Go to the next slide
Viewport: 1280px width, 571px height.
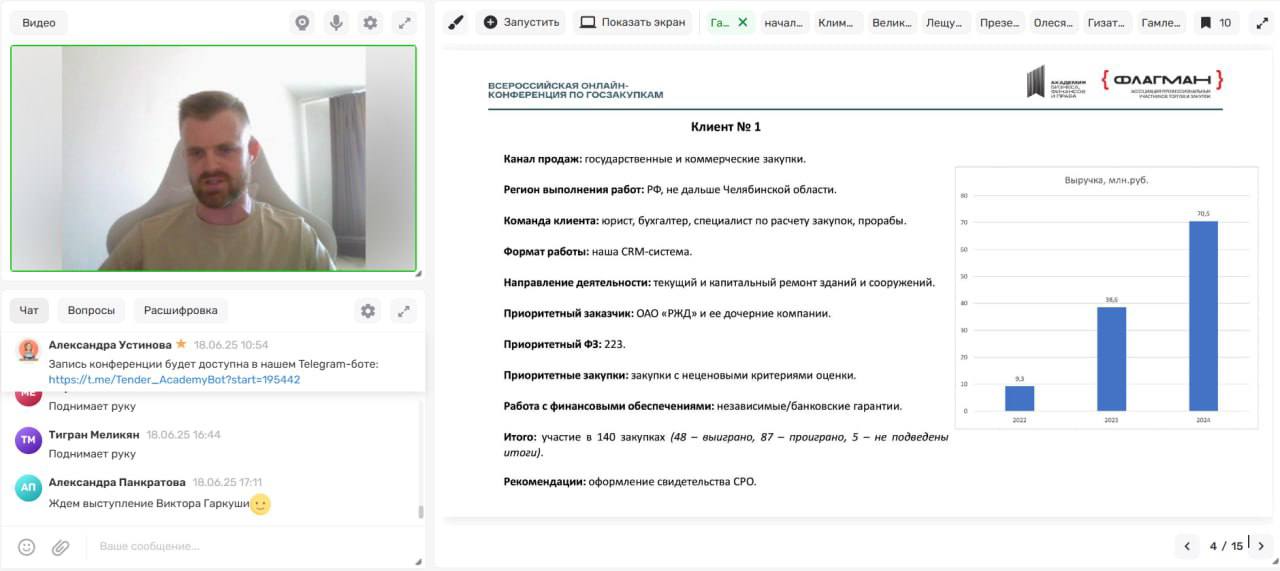(1261, 546)
